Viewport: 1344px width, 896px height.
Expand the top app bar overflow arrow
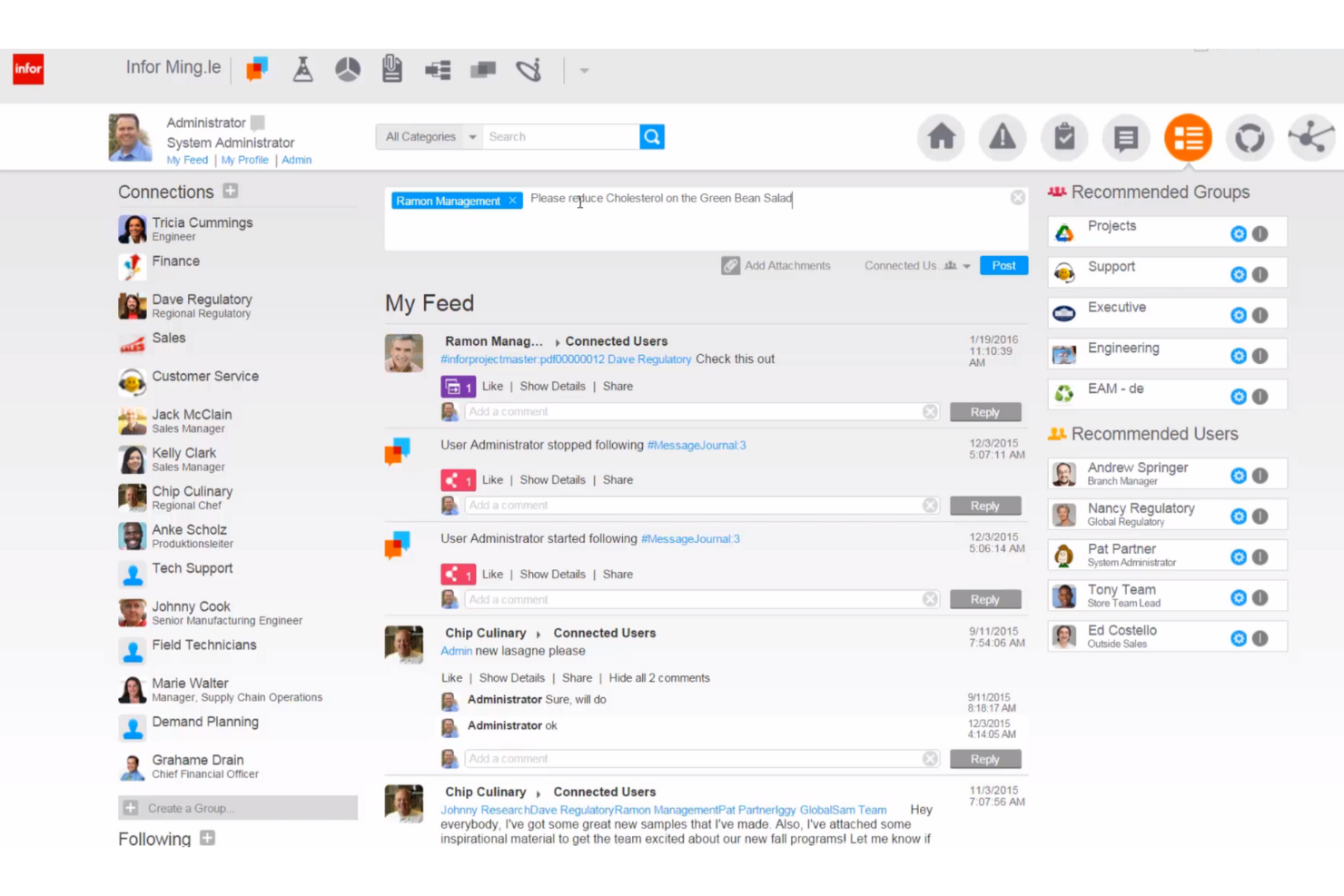[584, 70]
